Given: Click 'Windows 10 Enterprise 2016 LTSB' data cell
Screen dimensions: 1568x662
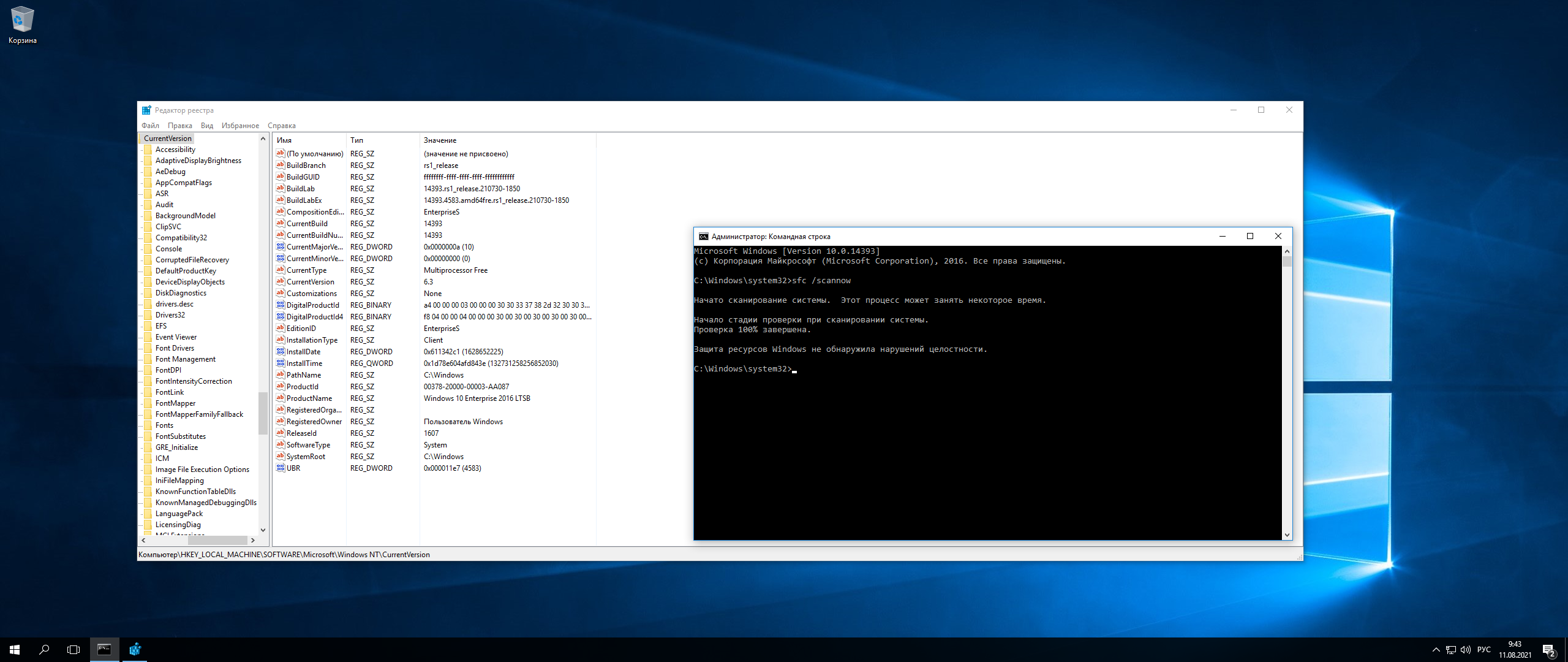Looking at the screenshot, I should point(477,398).
